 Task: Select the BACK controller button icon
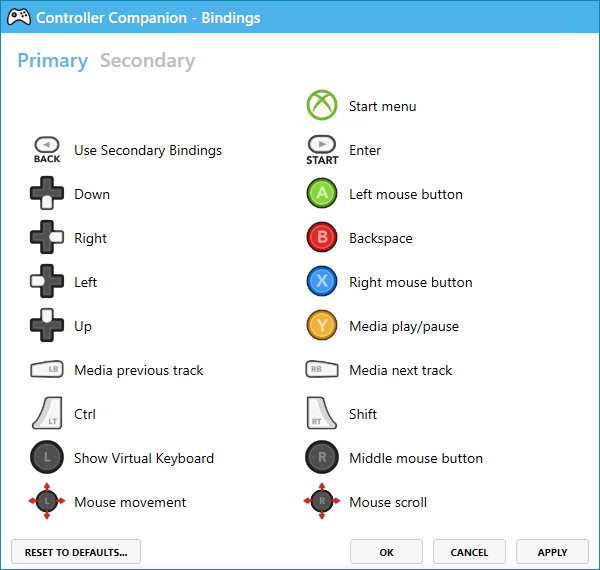[x=47, y=150]
